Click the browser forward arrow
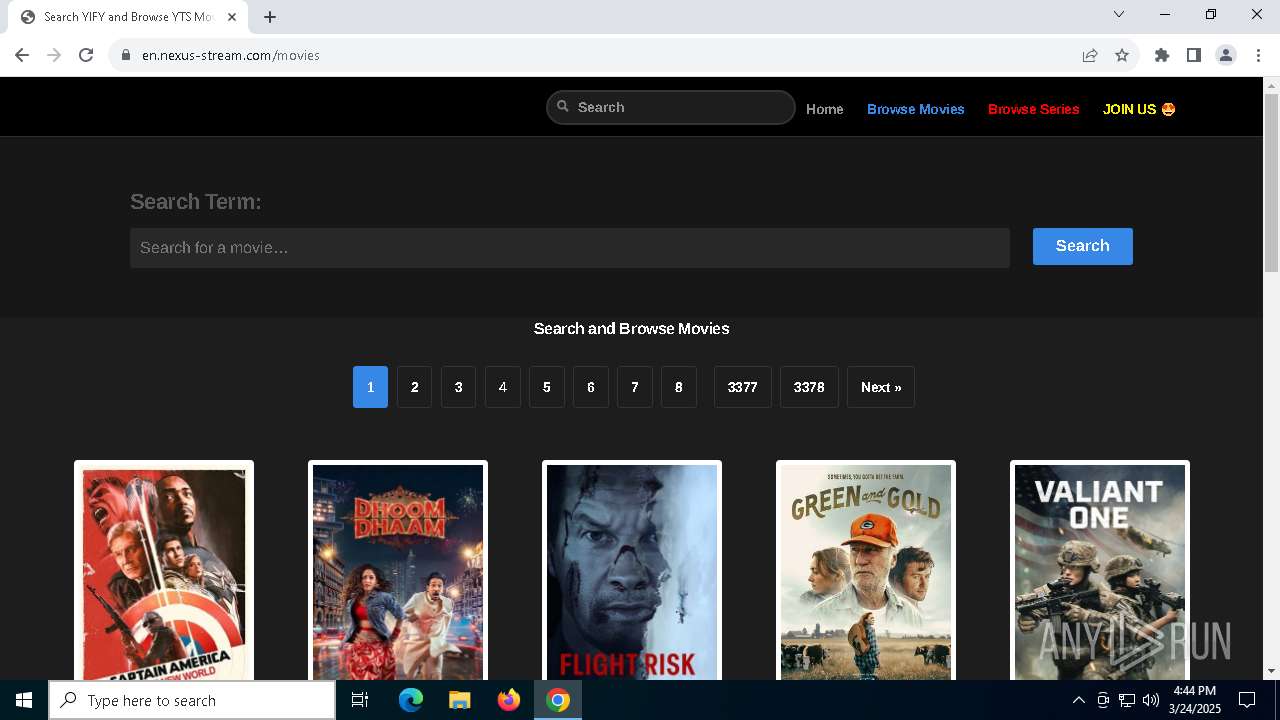The height and width of the screenshot is (720, 1280). 54,55
